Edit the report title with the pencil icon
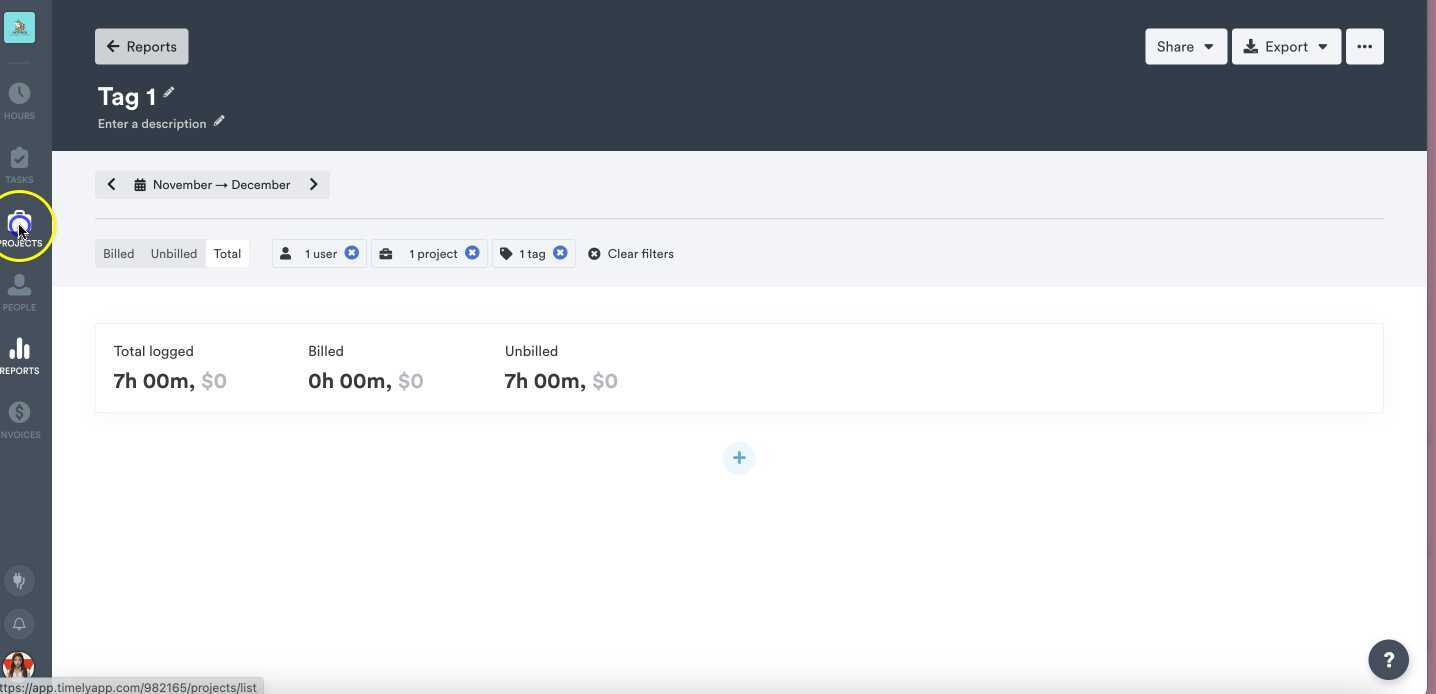The width and height of the screenshot is (1436, 694). (168, 92)
